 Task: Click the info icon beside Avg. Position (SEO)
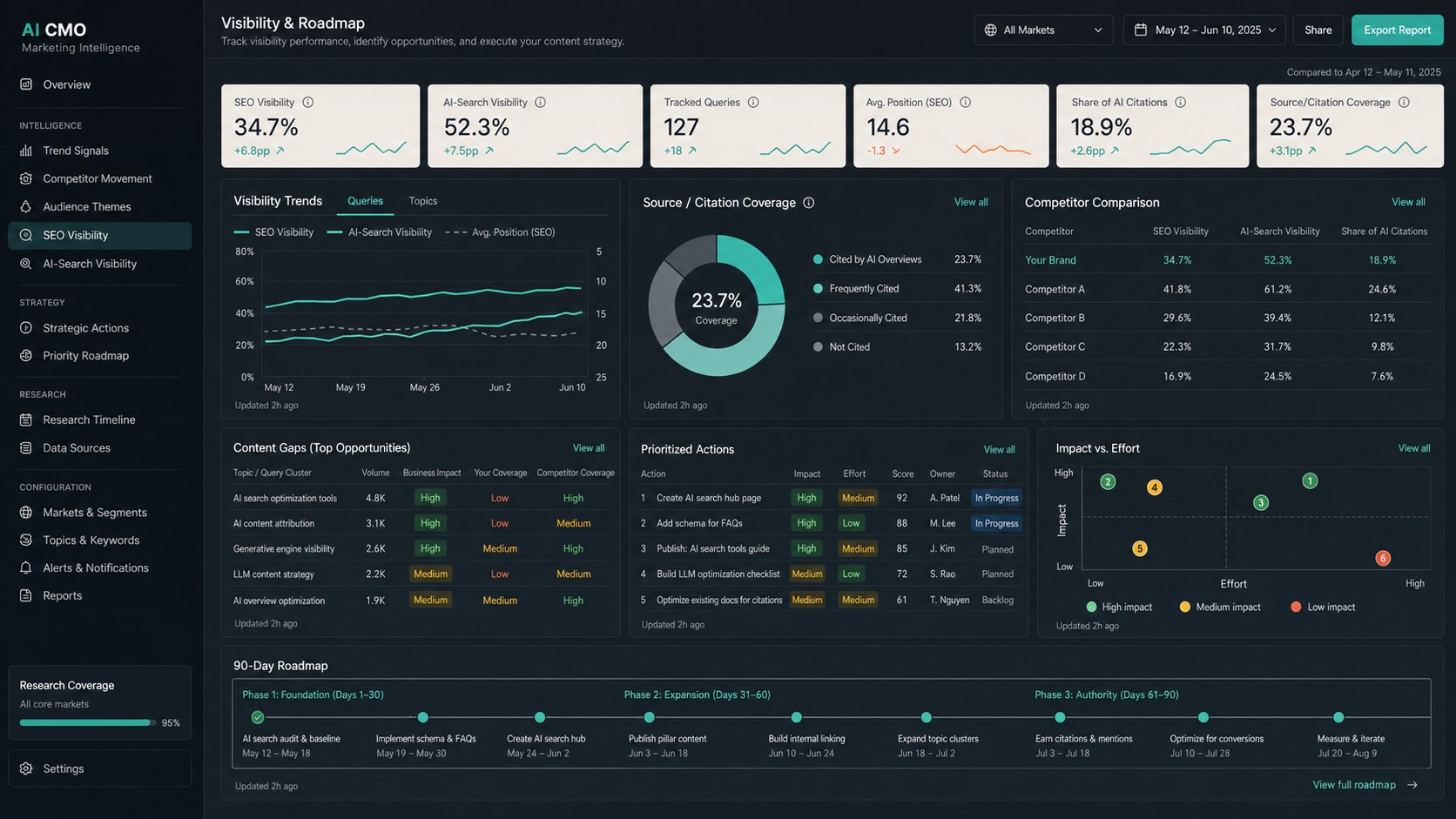coord(965,102)
